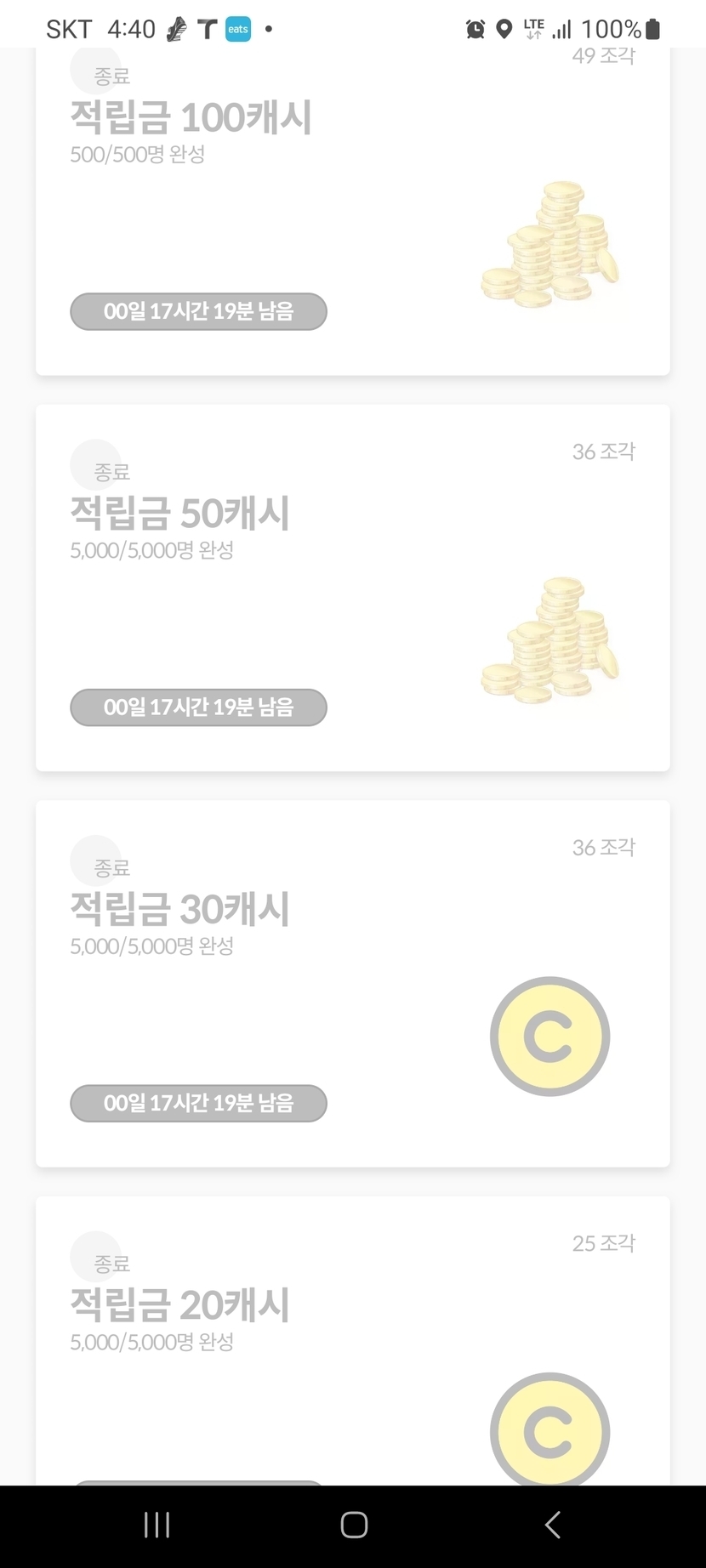Viewport: 706px width, 1568px height.
Task: Tap the alarm clock status icon
Action: click(x=475, y=30)
